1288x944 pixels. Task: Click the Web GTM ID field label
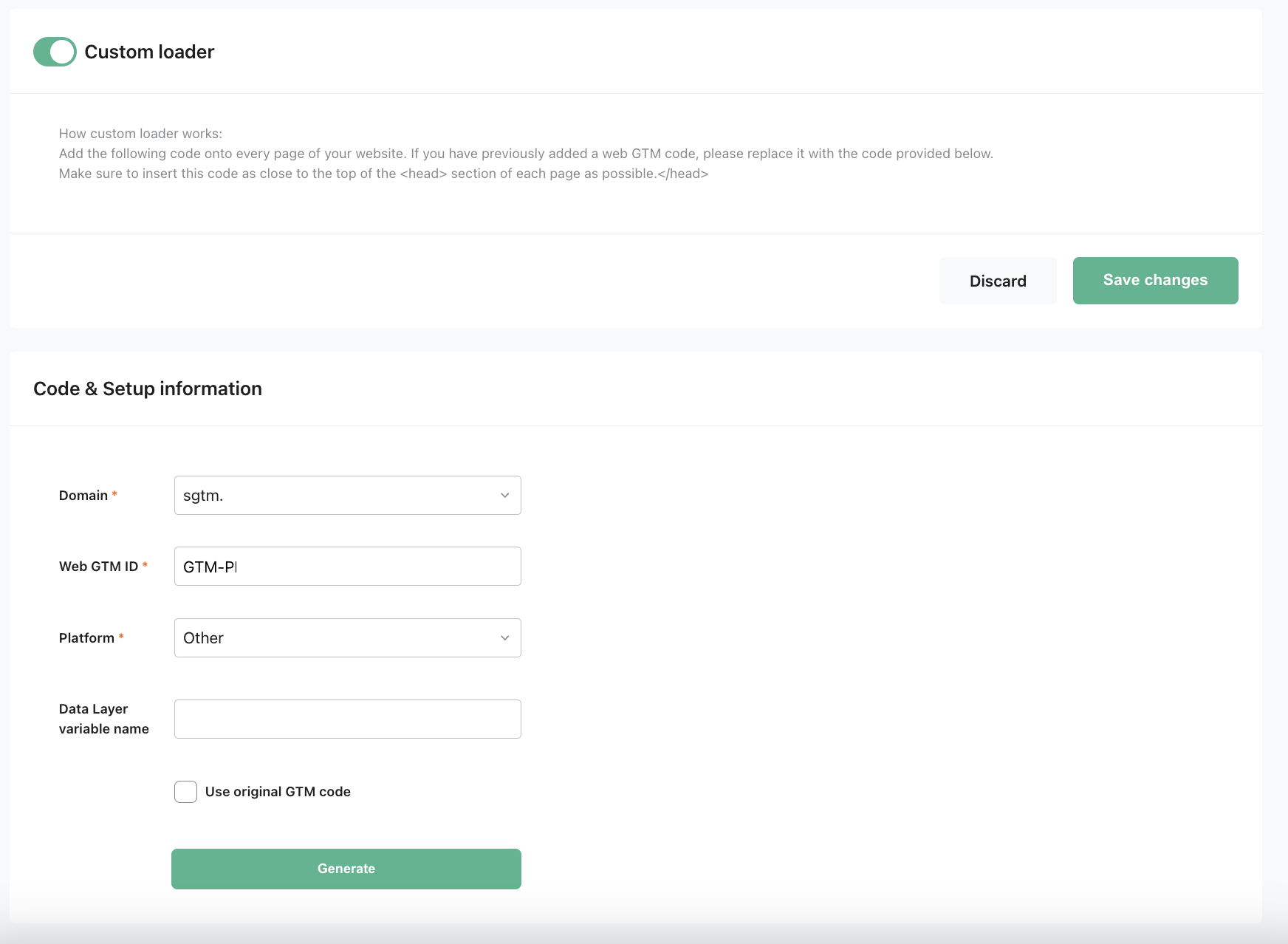(x=98, y=567)
